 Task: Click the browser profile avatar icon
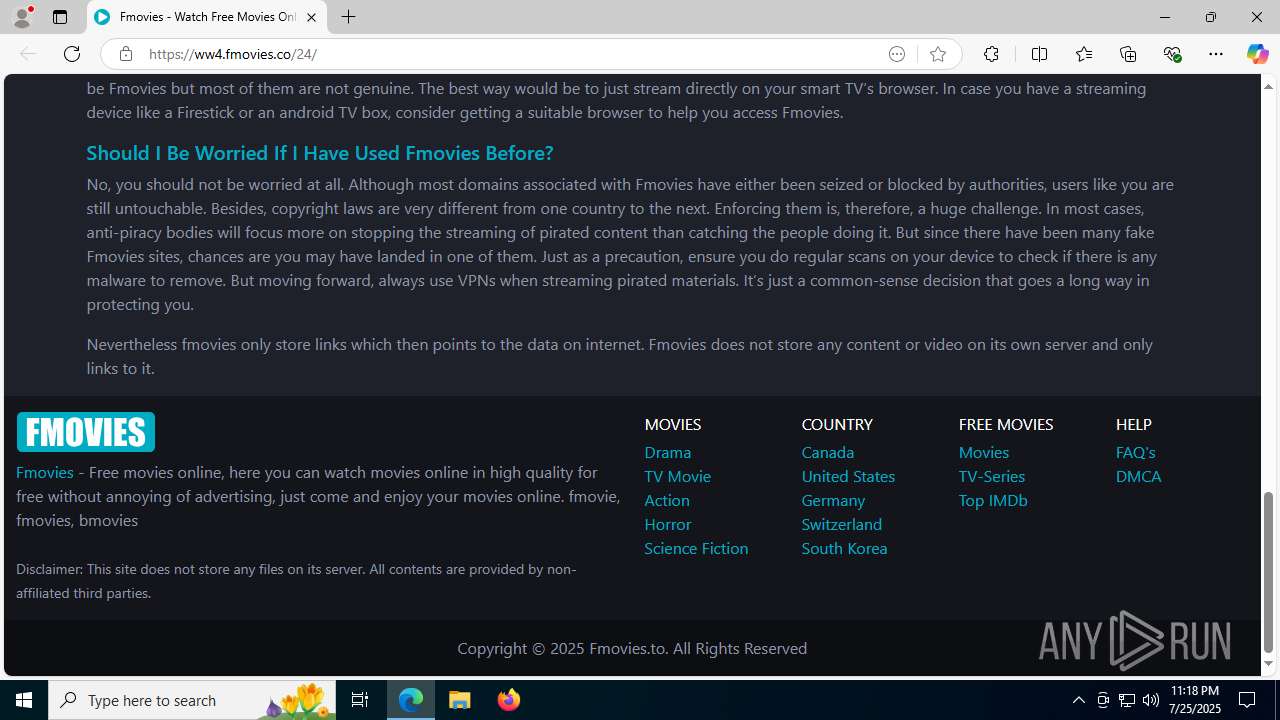(x=22, y=17)
